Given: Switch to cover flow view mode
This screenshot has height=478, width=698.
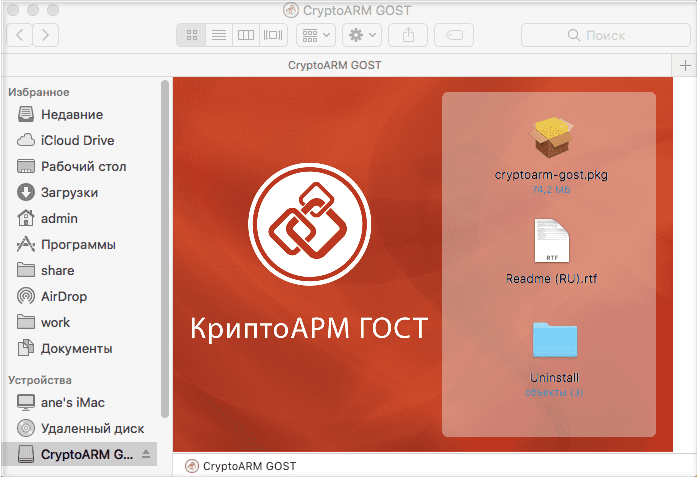Looking at the screenshot, I should 273,35.
